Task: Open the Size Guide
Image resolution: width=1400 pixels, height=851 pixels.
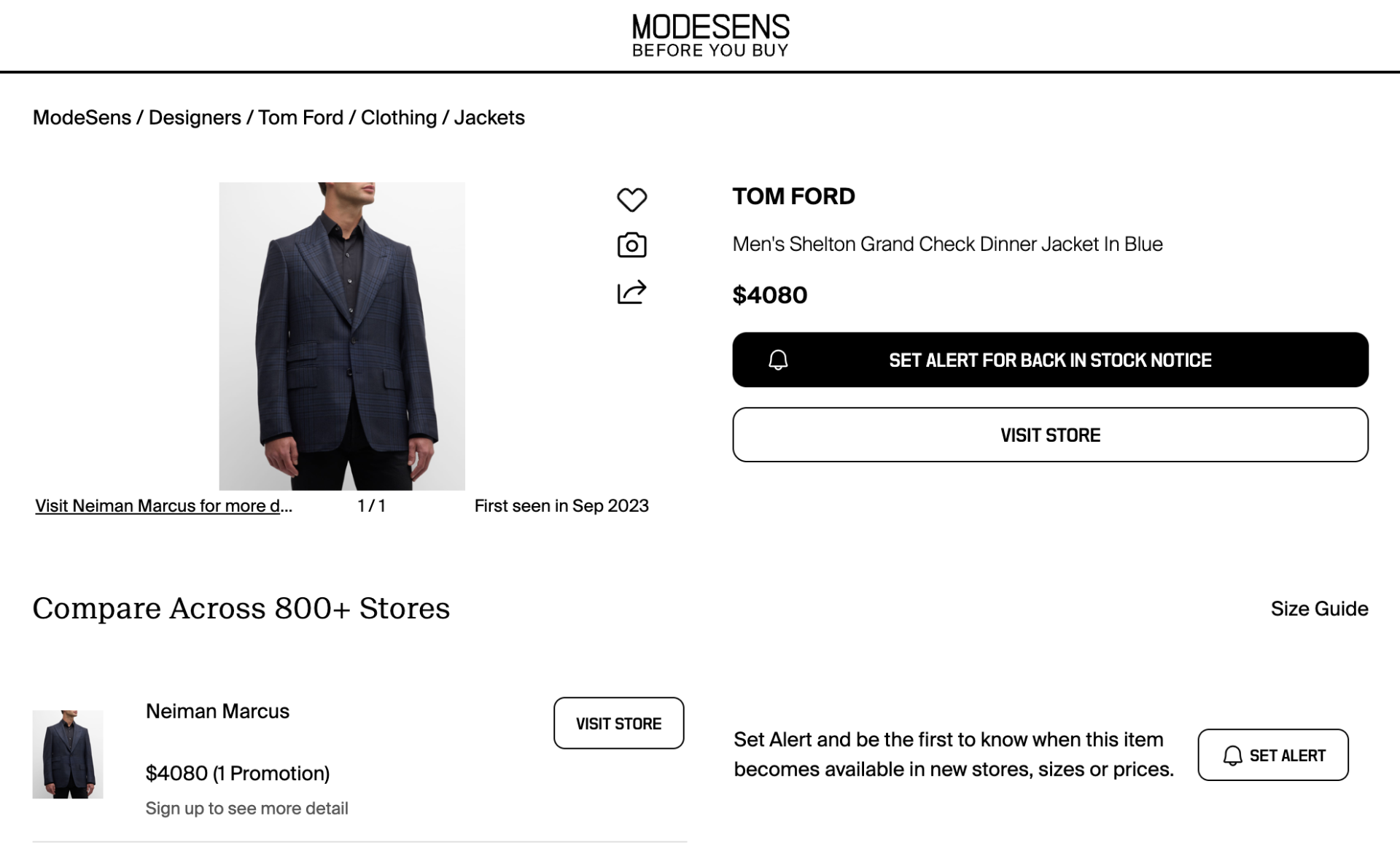Action: click(x=1319, y=608)
